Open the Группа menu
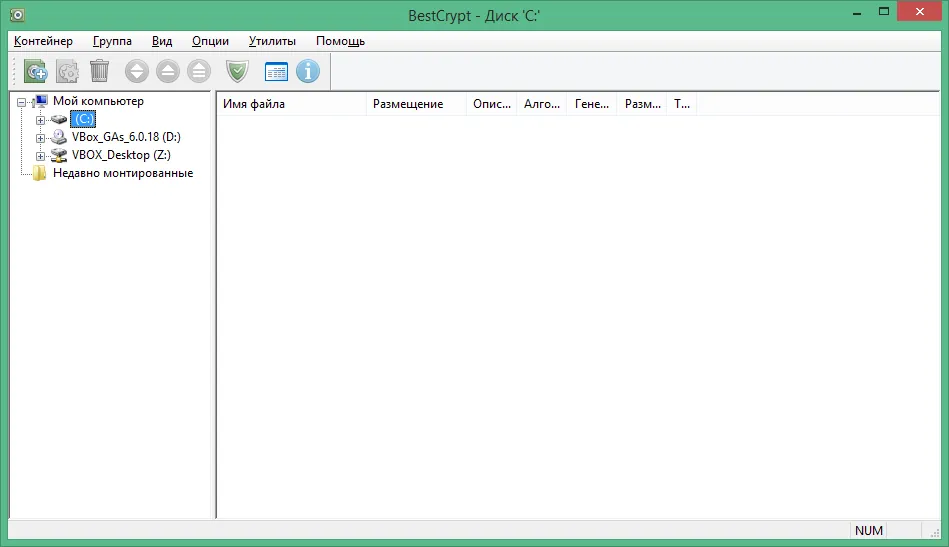This screenshot has width=949, height=547. point(112,41)
